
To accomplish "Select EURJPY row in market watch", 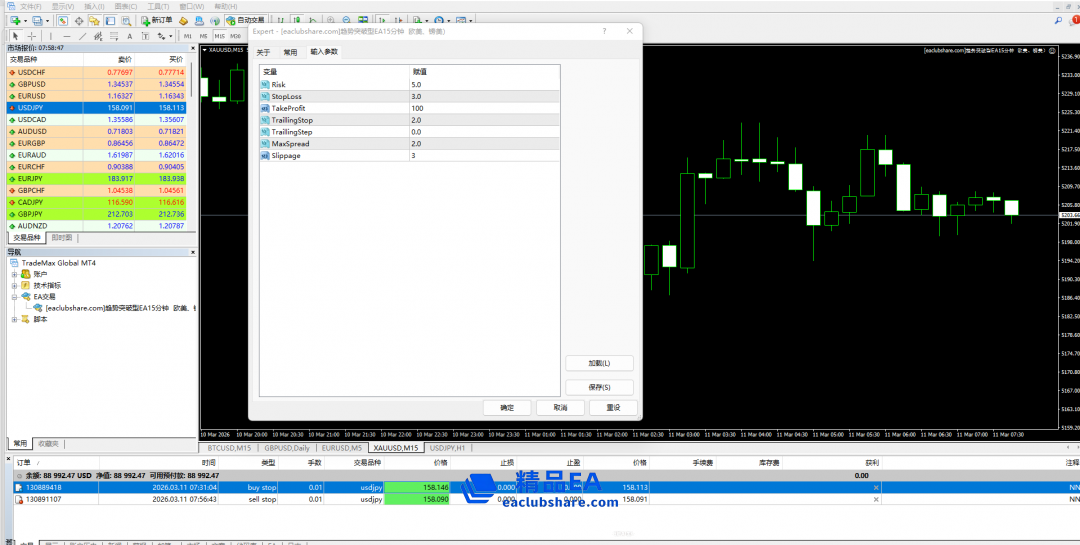I will pyautogui.click(x=30, y=178).
